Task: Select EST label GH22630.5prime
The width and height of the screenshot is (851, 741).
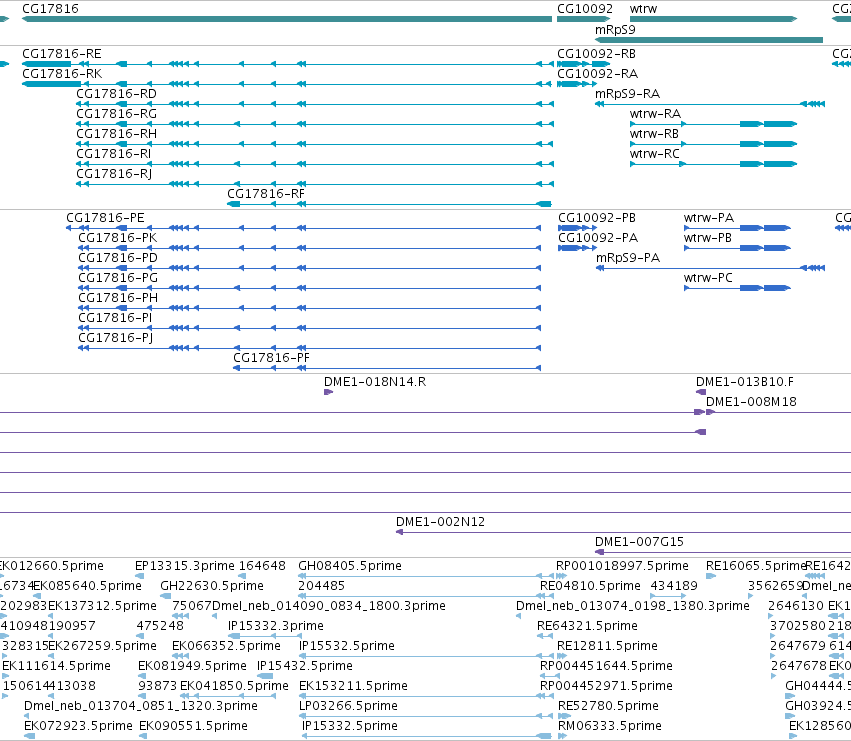Action: [x=212, y=586]
